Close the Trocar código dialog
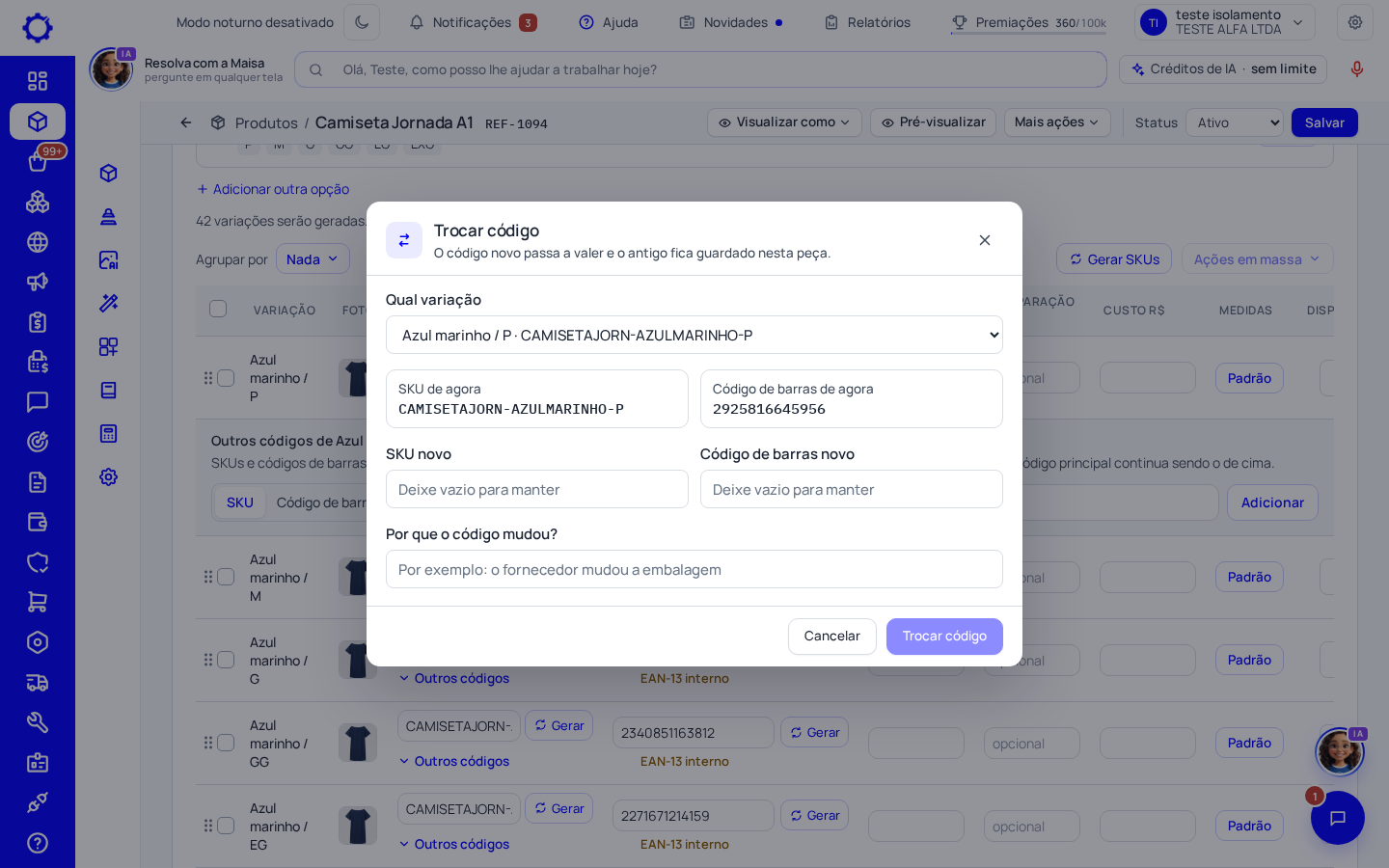 pyautogui.click(x=985, y=240)
